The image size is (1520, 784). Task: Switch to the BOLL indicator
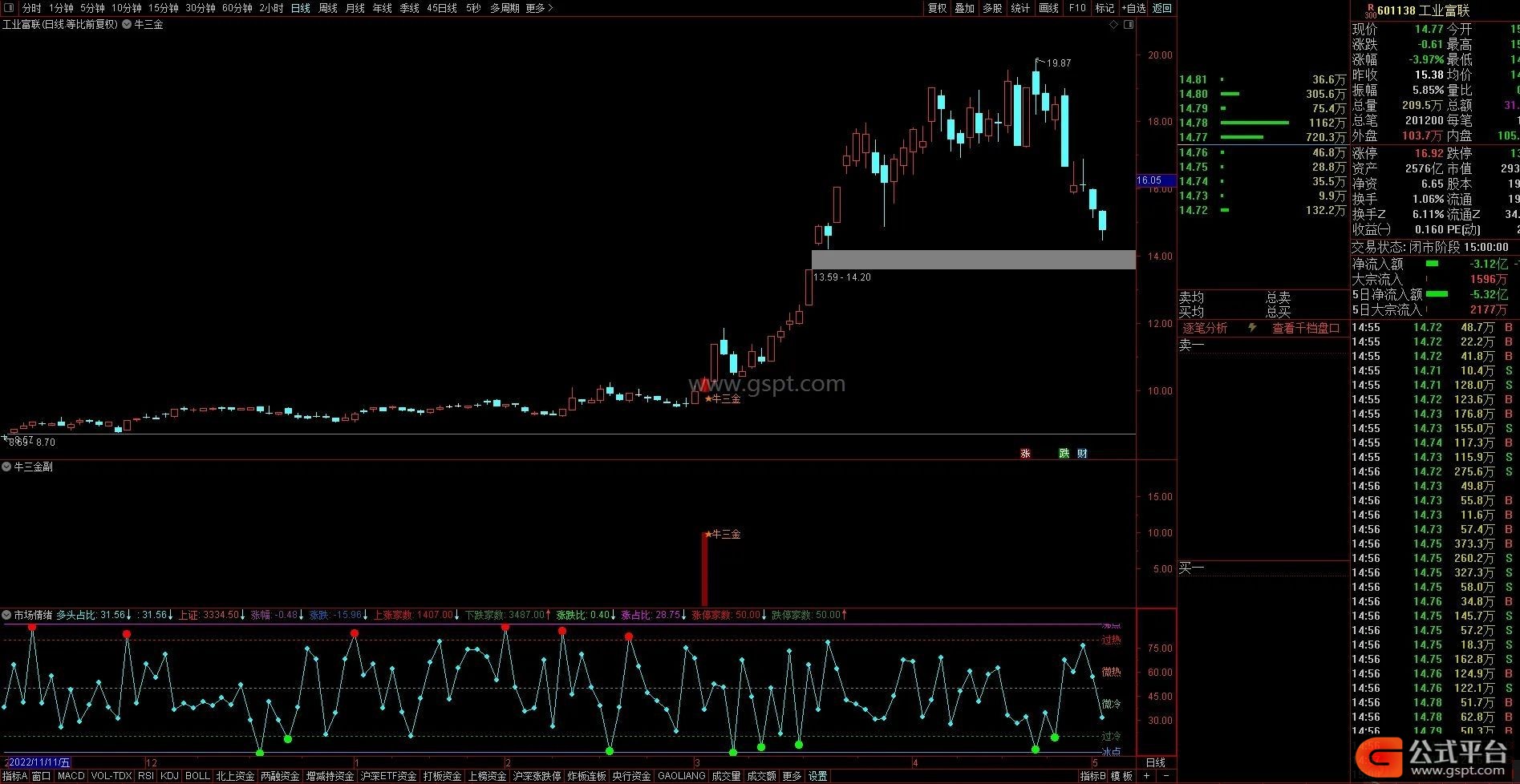tap(197, 776)
